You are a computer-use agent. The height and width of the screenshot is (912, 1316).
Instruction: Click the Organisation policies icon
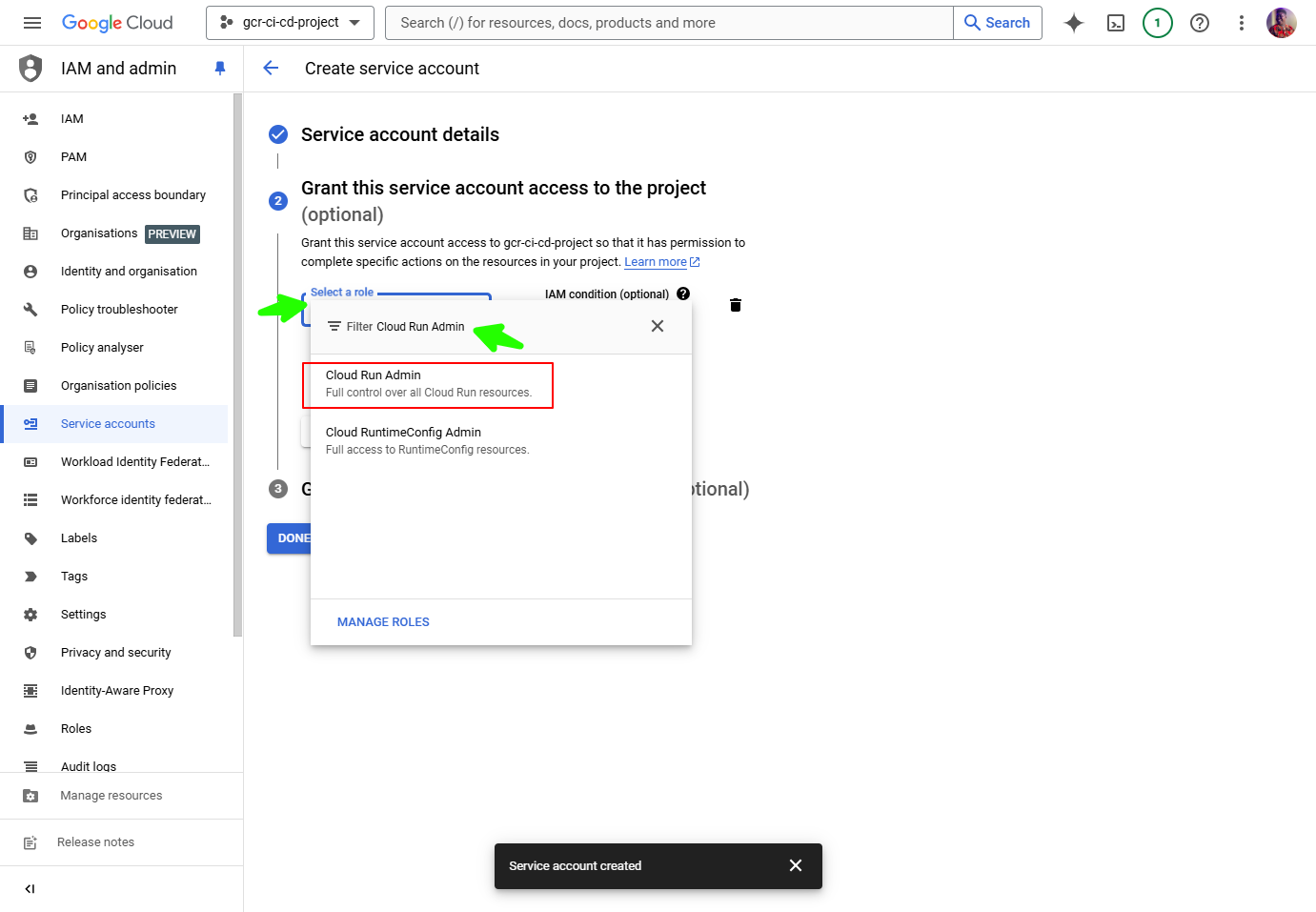[30, 386]
